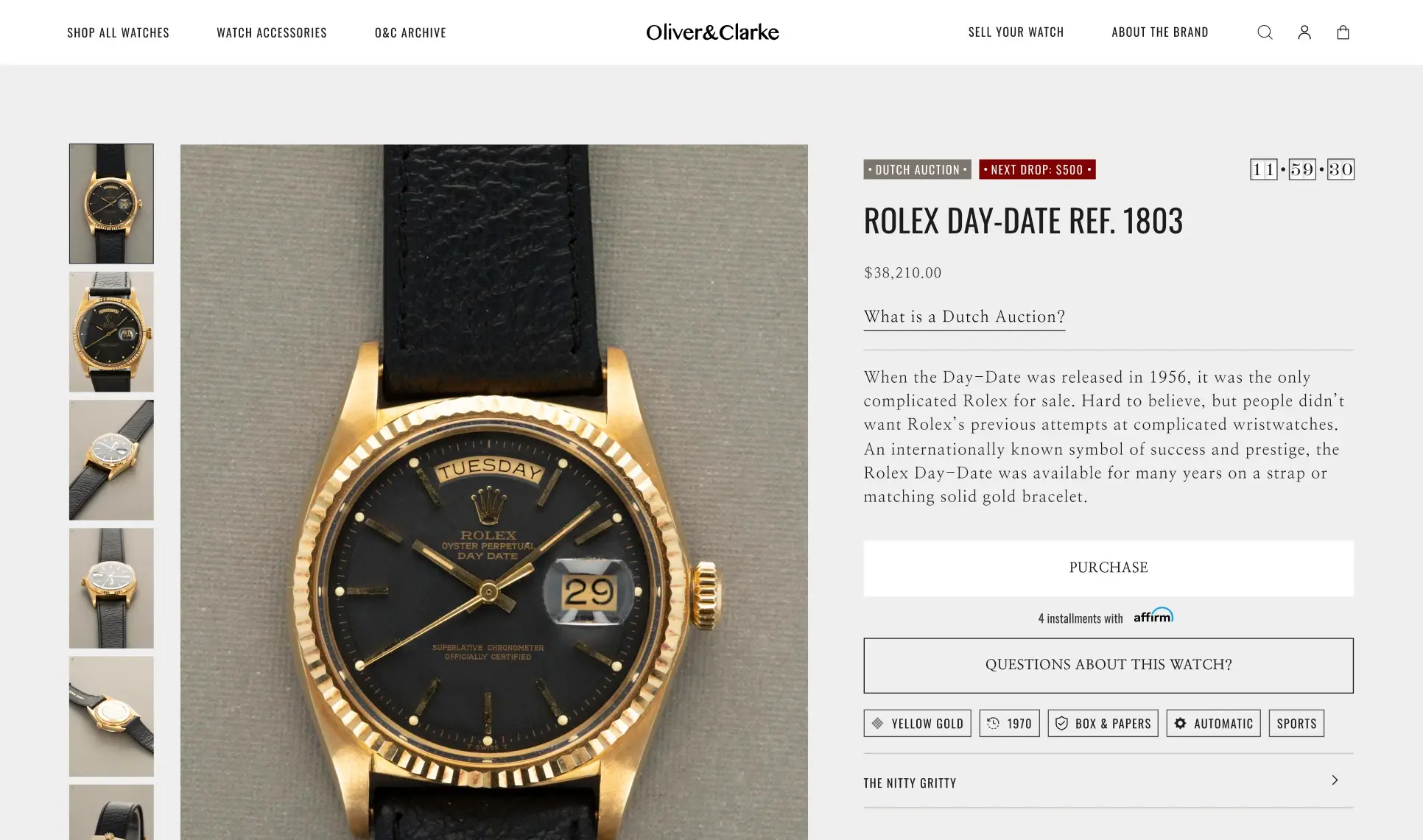
Task: Click the 1970 year tag
Action: pos(1009,724)
